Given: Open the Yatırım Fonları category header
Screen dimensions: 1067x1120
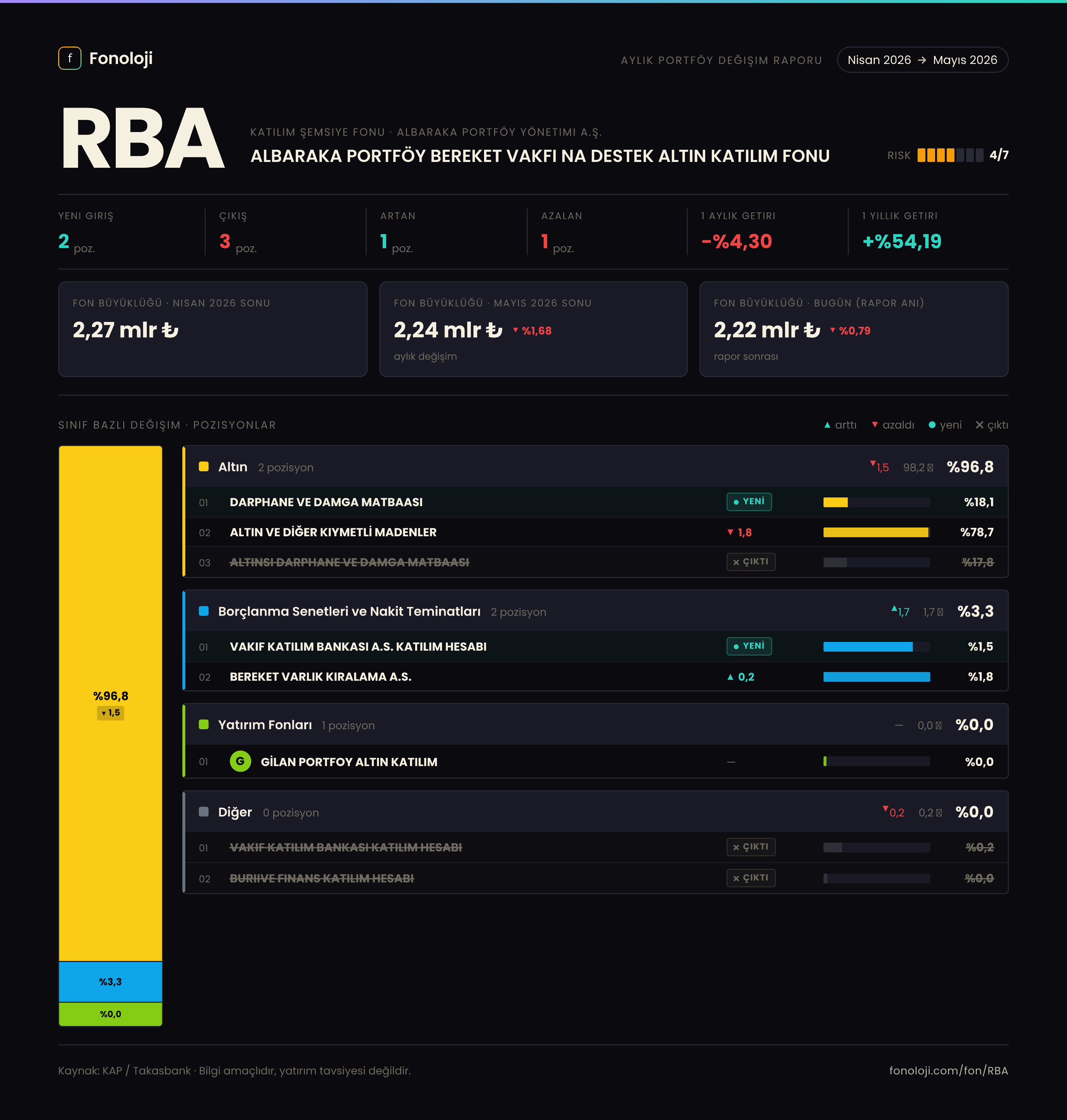Looking at the screenshot, I should pos(596,724).
